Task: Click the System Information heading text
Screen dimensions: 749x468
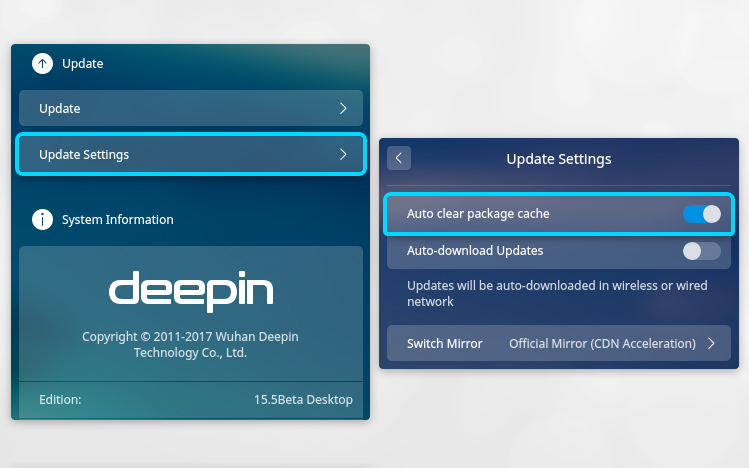Action: point(118,220)
